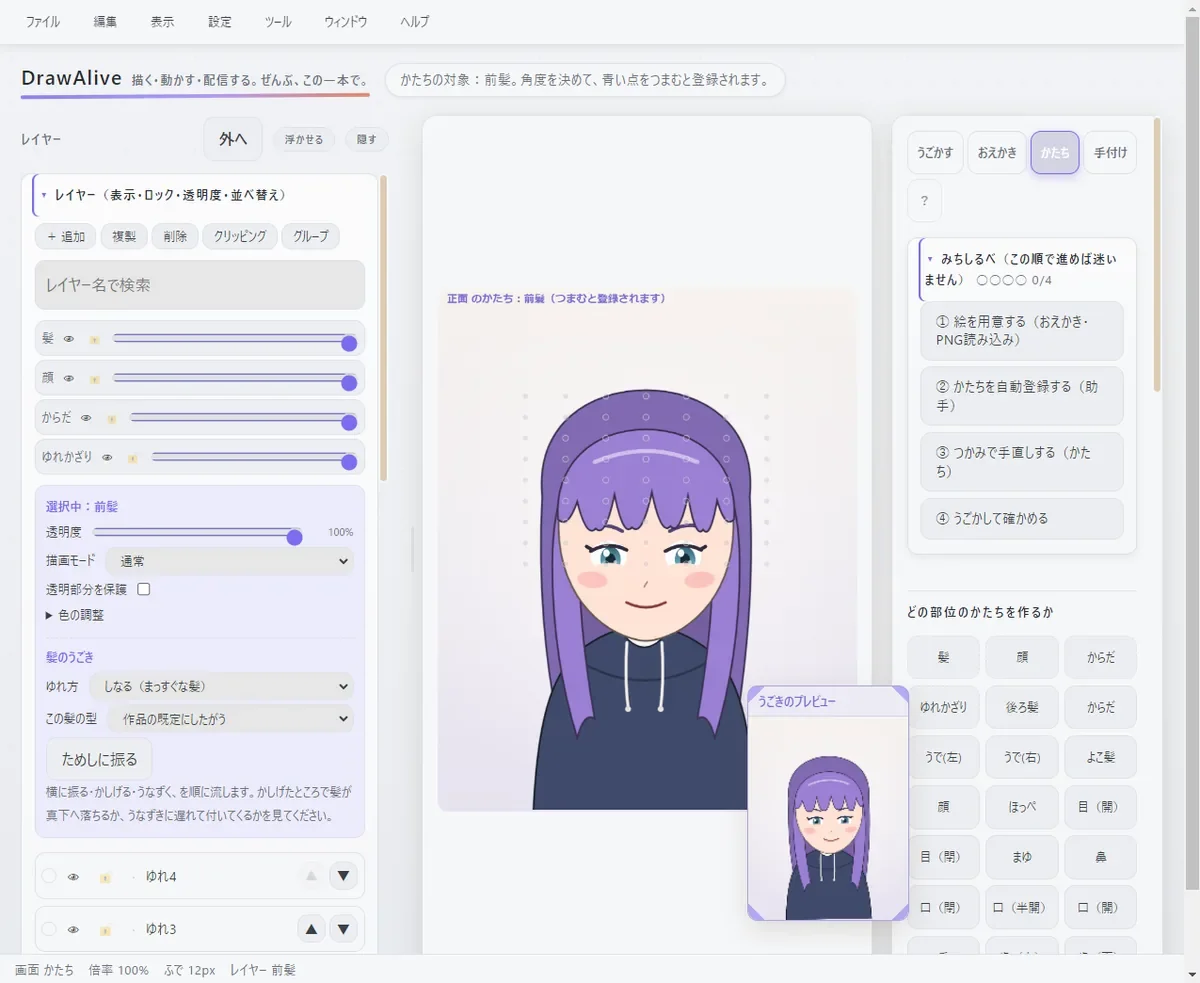Toggle visibility eye of ゆれ4 layer
This screenshot has width=1200, height=983.
[x=73, y=877]
